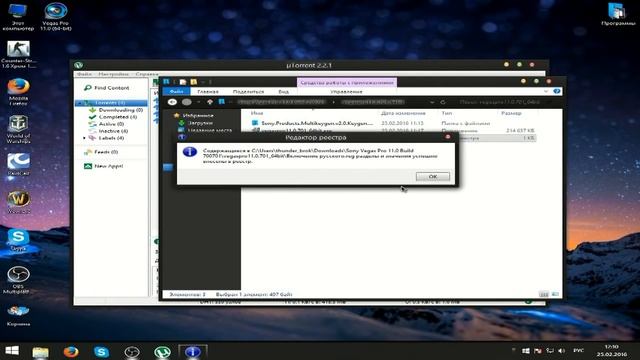Switch Explorer to details view icon
Viewport: 640px width, 360px height.
click(544, 294)
